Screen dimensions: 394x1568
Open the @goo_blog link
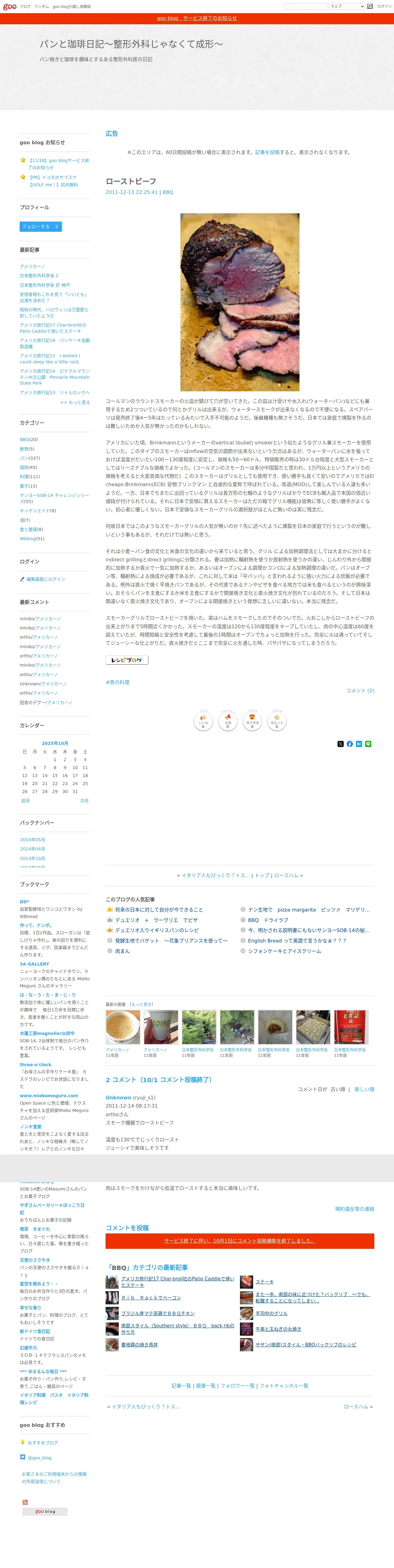(x=40, y=1458)
